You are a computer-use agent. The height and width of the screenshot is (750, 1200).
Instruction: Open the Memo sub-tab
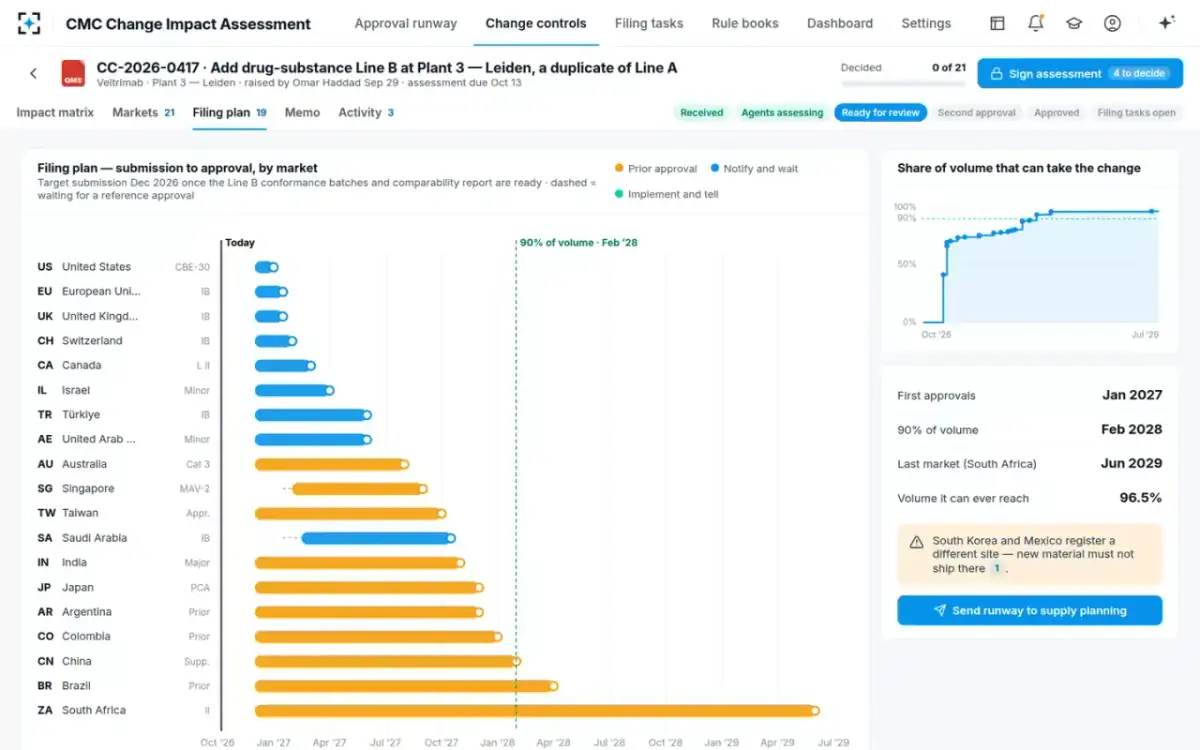tap(302, 112)
